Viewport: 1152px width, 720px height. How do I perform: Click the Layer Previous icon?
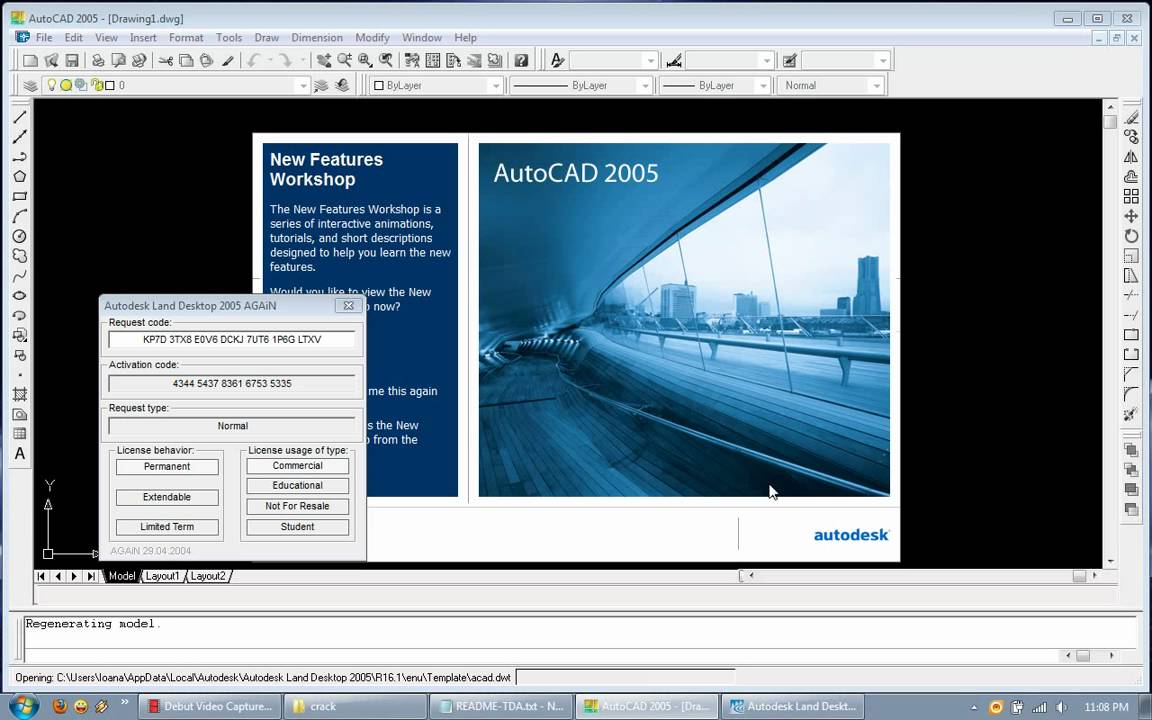342,85
